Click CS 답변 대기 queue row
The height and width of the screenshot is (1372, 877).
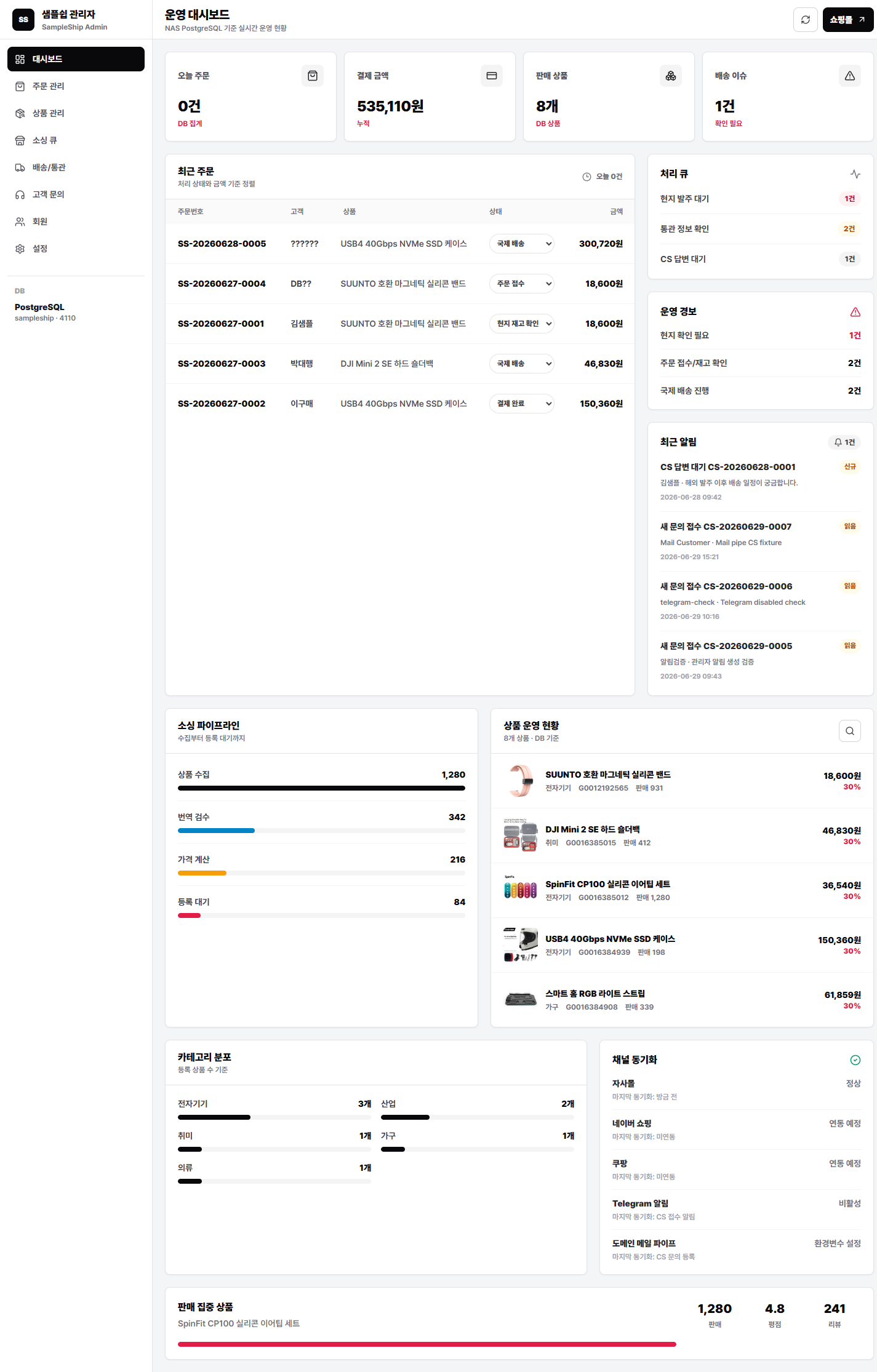tap(761, 259)
